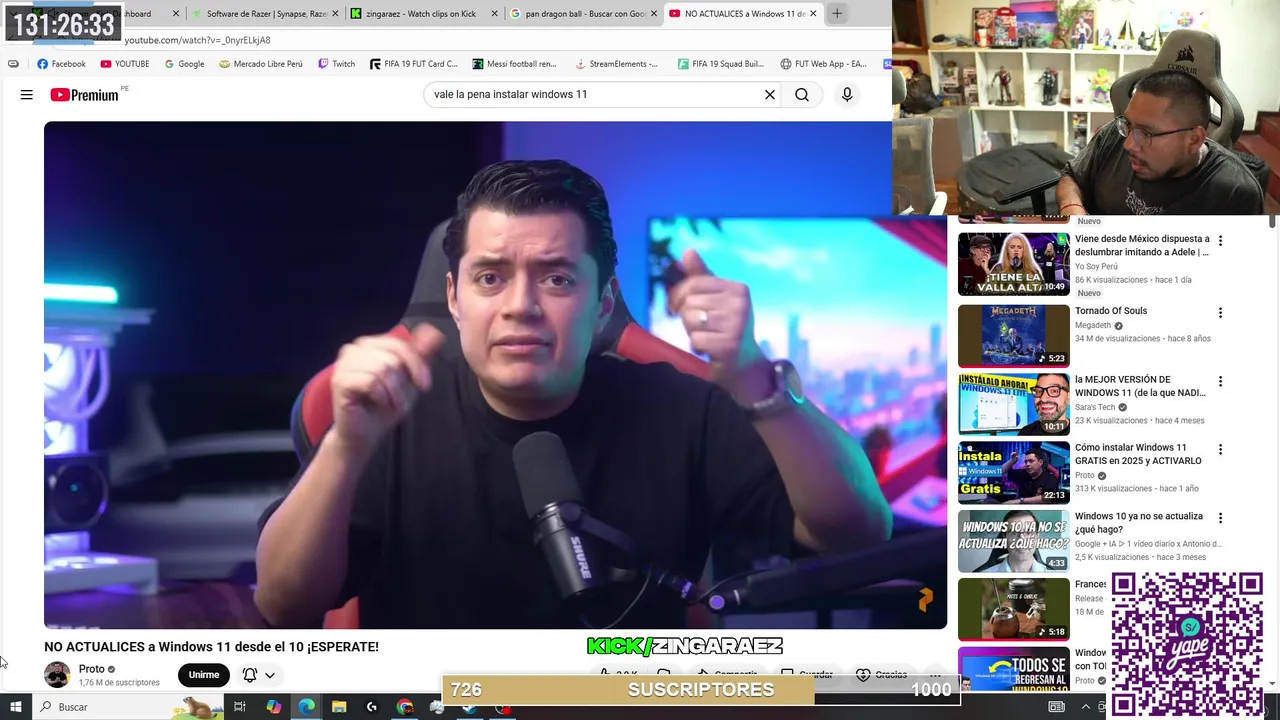Click the TODOS SE REGRESAN thumbnail
Viewport: 1280px width, 720px height.
(x=1014, y=669)
